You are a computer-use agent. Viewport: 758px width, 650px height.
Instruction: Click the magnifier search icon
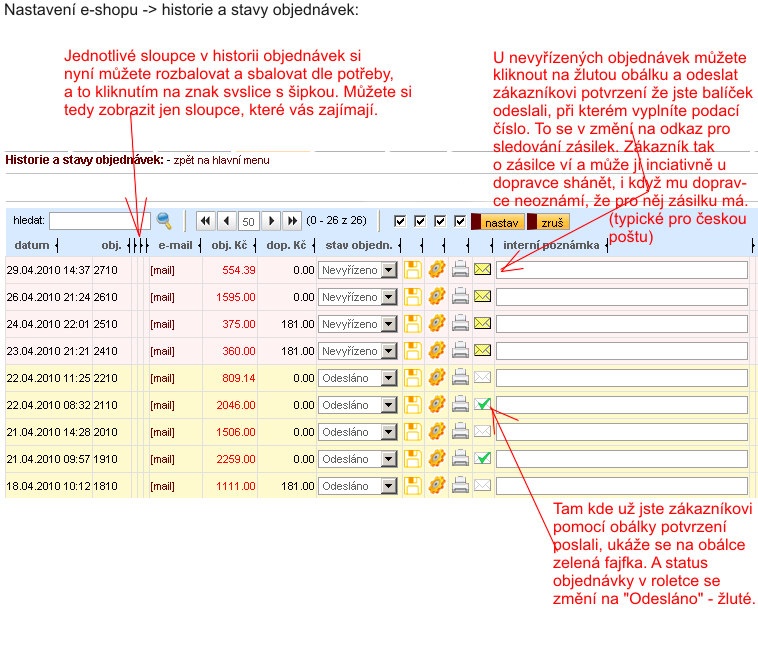[x=164, y=220]
